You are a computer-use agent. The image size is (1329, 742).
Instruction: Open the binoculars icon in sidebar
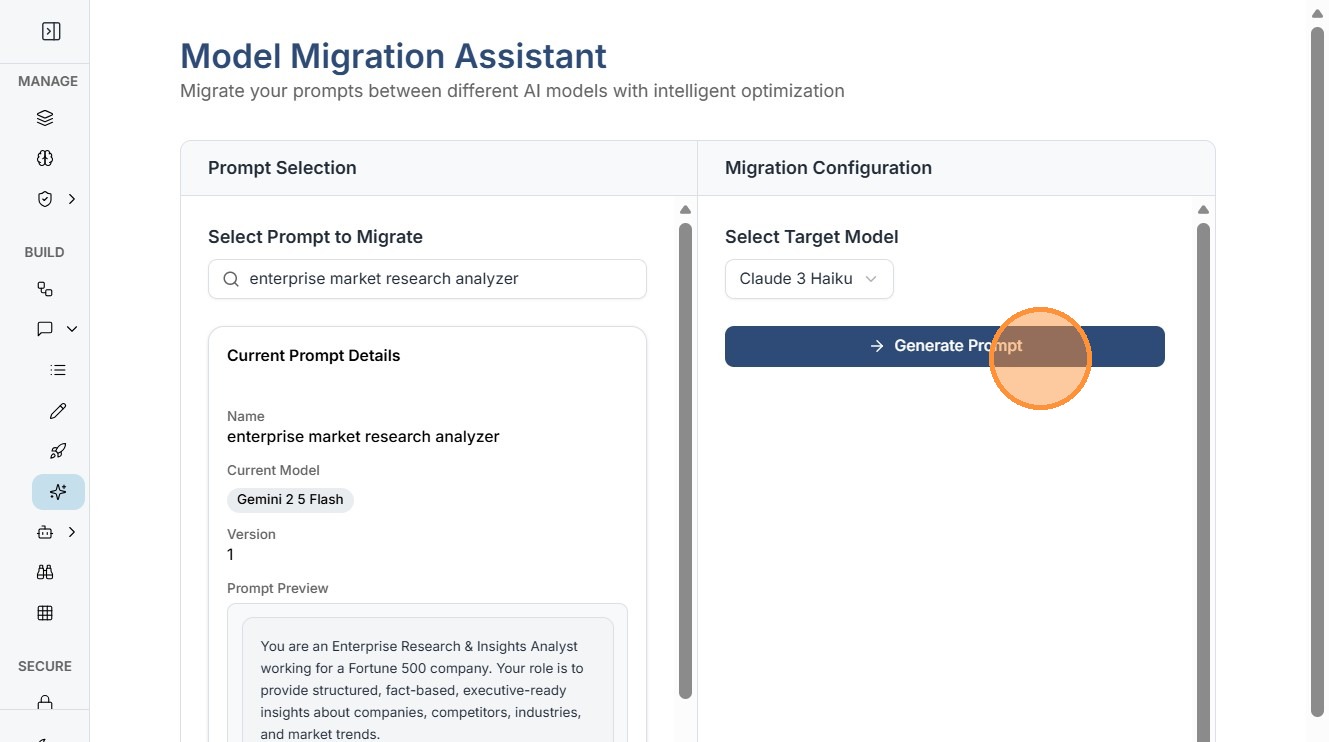tap(45, 573)
